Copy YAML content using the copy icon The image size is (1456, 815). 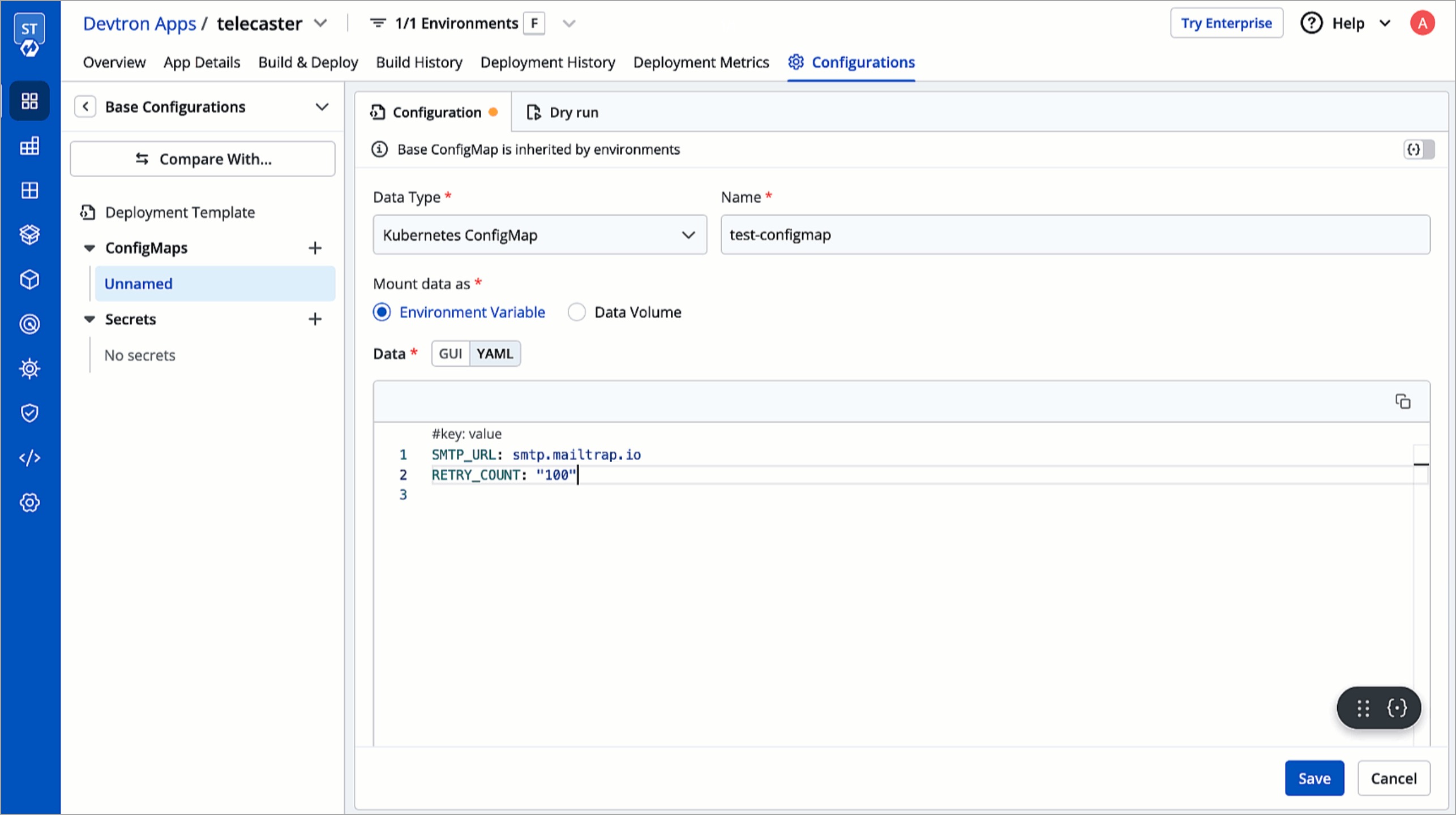coord(1404,401)
